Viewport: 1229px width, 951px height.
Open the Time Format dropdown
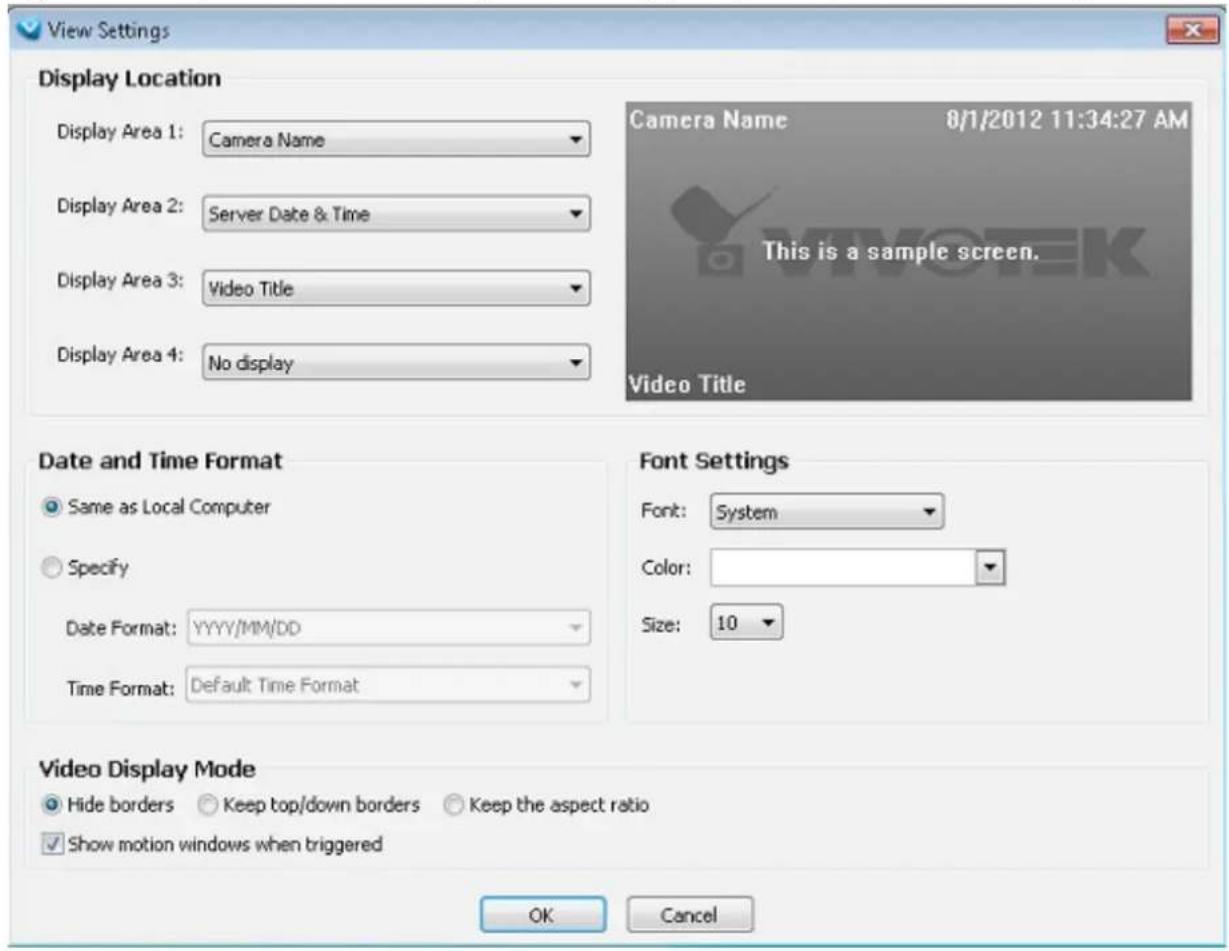[388, 686]
